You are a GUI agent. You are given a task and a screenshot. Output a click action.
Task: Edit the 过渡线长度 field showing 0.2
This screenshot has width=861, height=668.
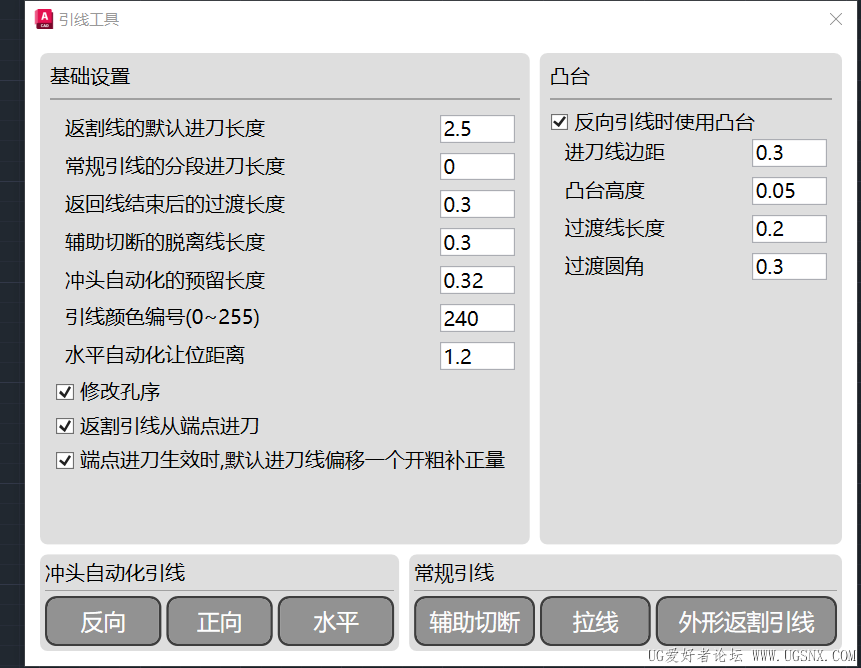coord(789,228)
